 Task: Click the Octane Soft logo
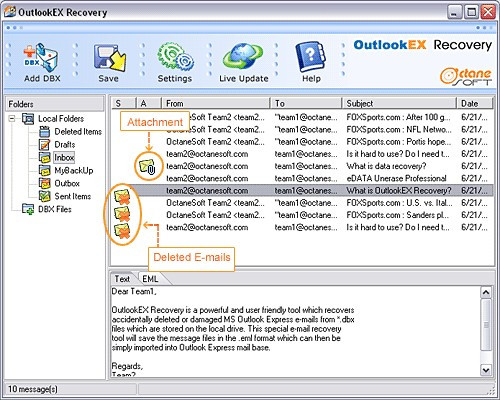(x=466, y=76)
